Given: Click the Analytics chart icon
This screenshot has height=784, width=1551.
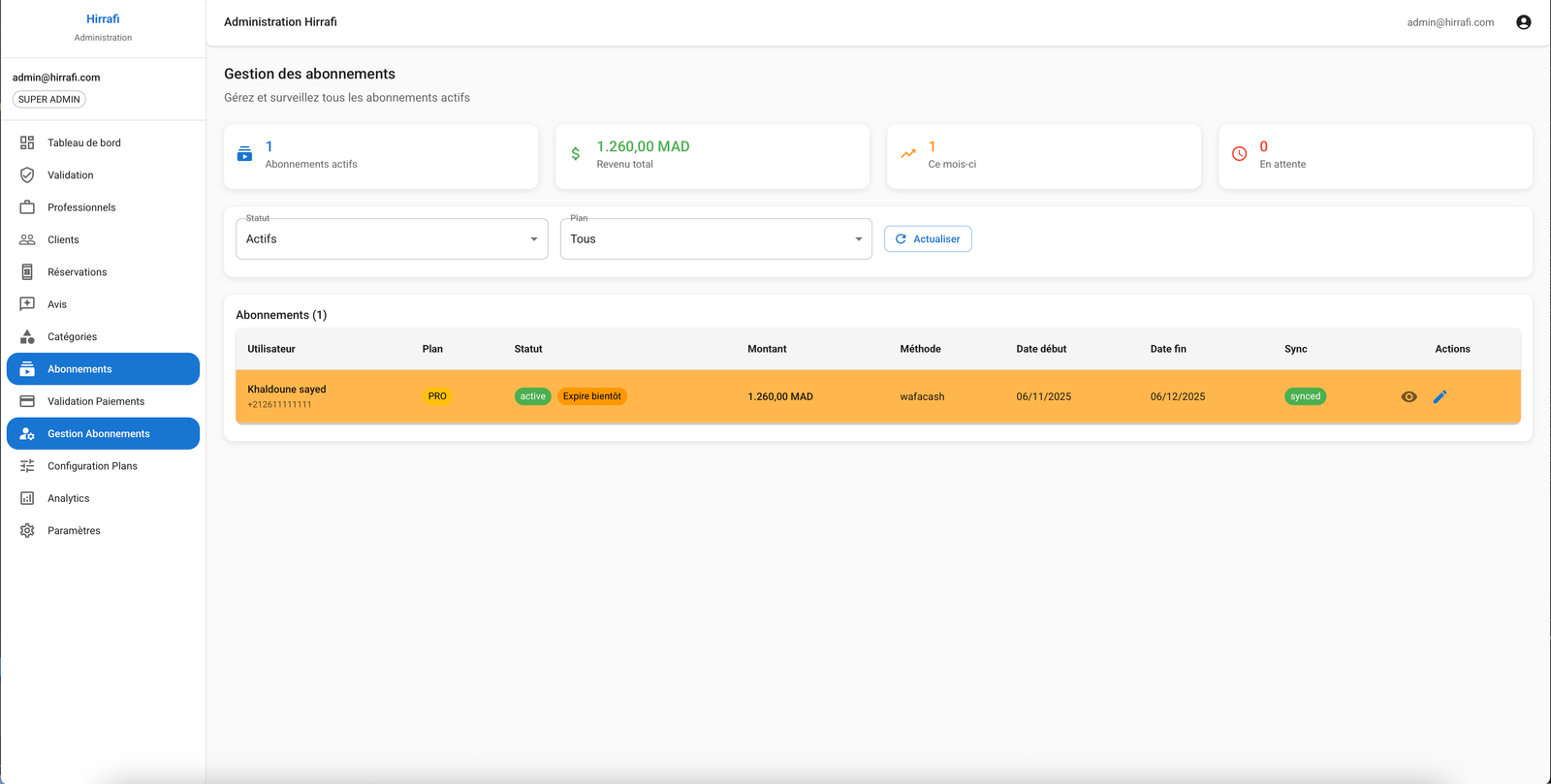Looking at the screenshot, I should pyautogui.click(x=27, y=498).
